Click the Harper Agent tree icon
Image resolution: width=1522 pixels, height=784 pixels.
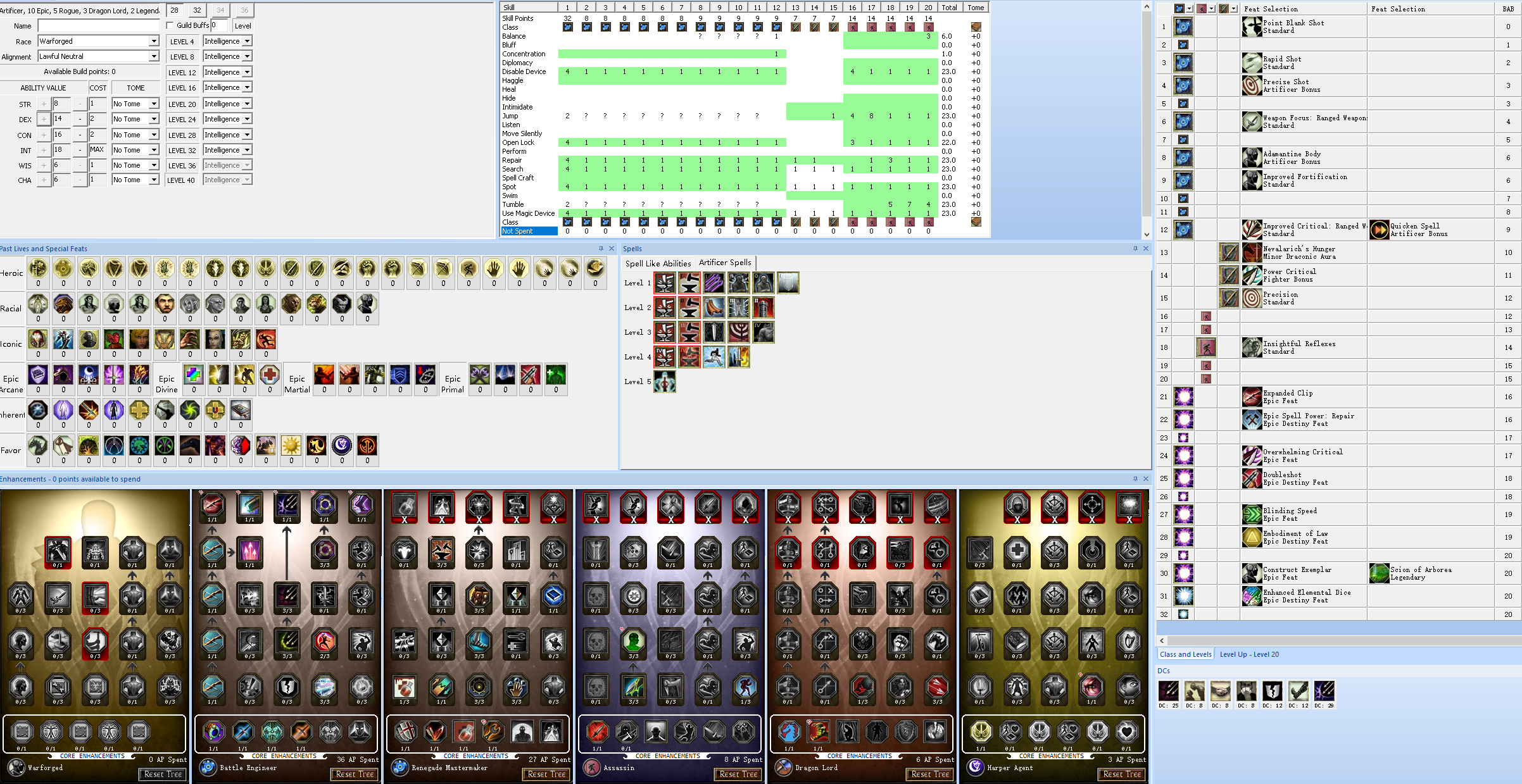tap(975, 768)
